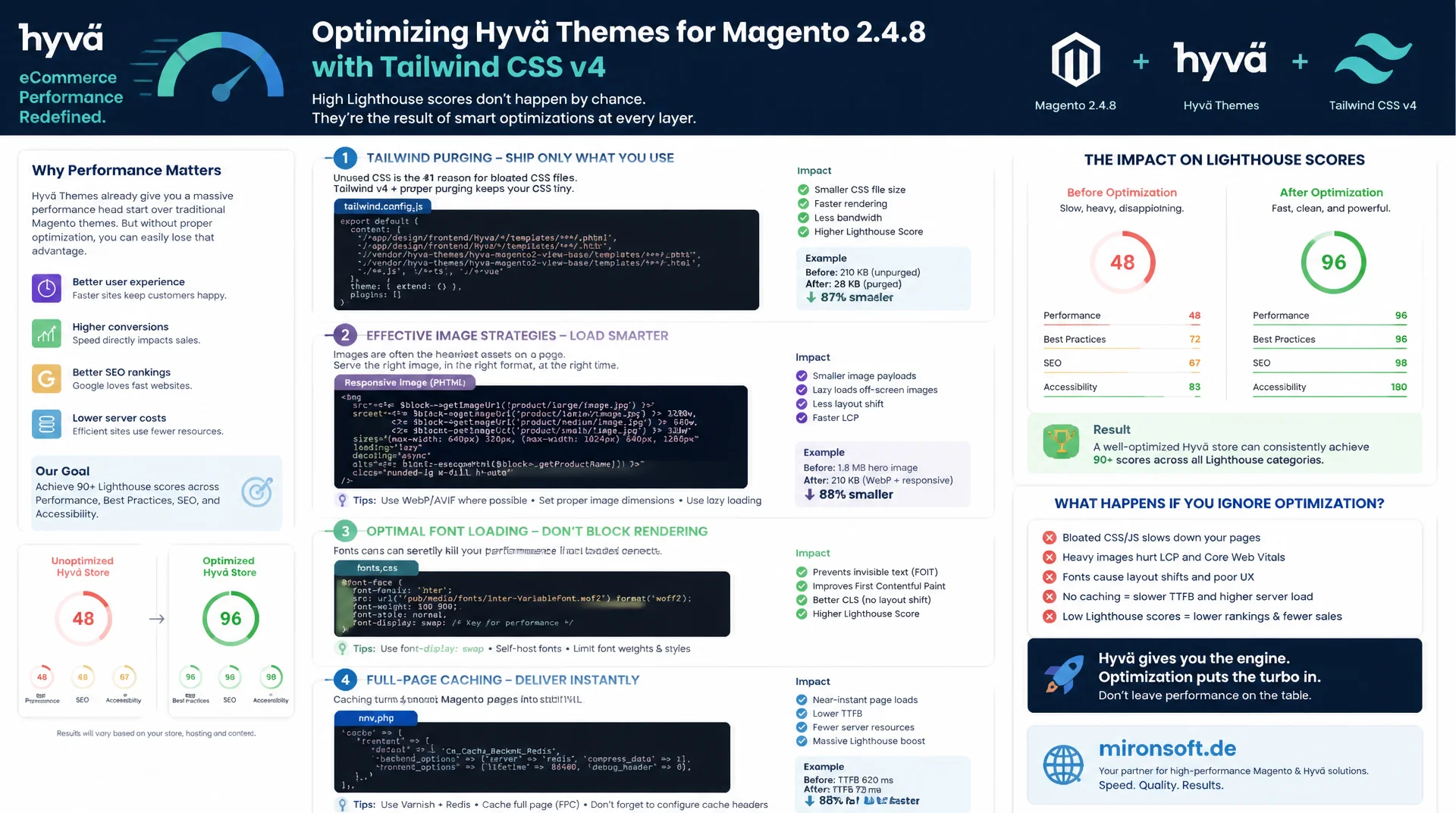The width and height of the screenshot is (1456, 813).
Task: Click the number 4 badge for Full-Page Caching
Action: click(x=345, y=680)
